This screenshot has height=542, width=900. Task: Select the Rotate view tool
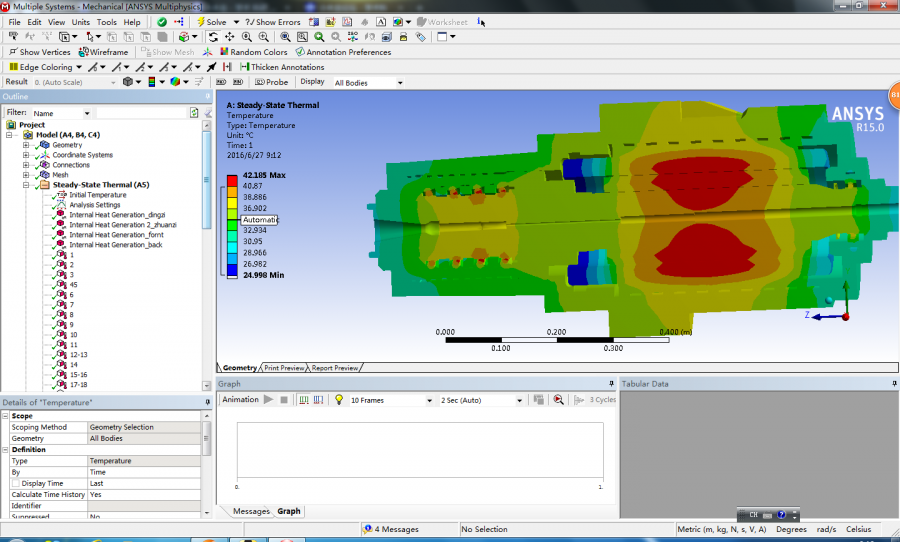pos(213,37)
